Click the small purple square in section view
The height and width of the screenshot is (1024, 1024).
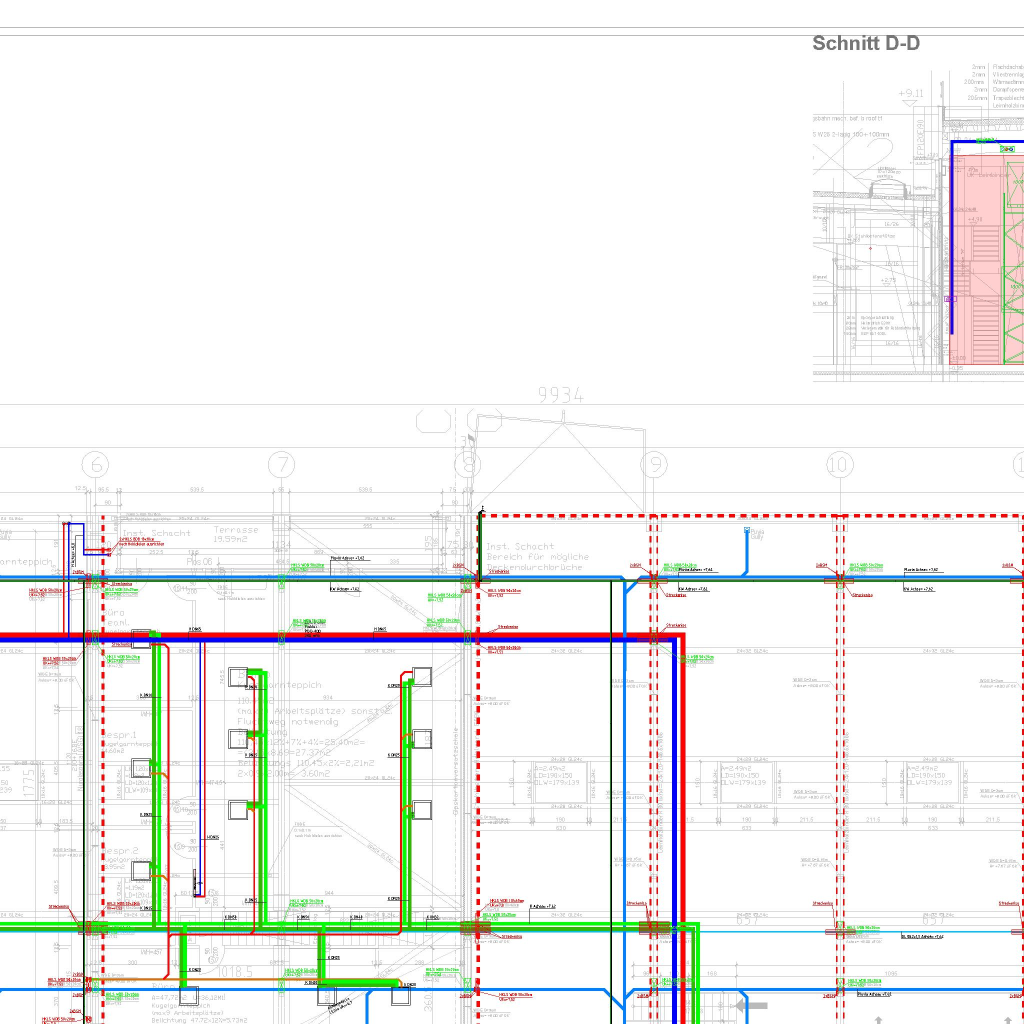tap(950, 298)
